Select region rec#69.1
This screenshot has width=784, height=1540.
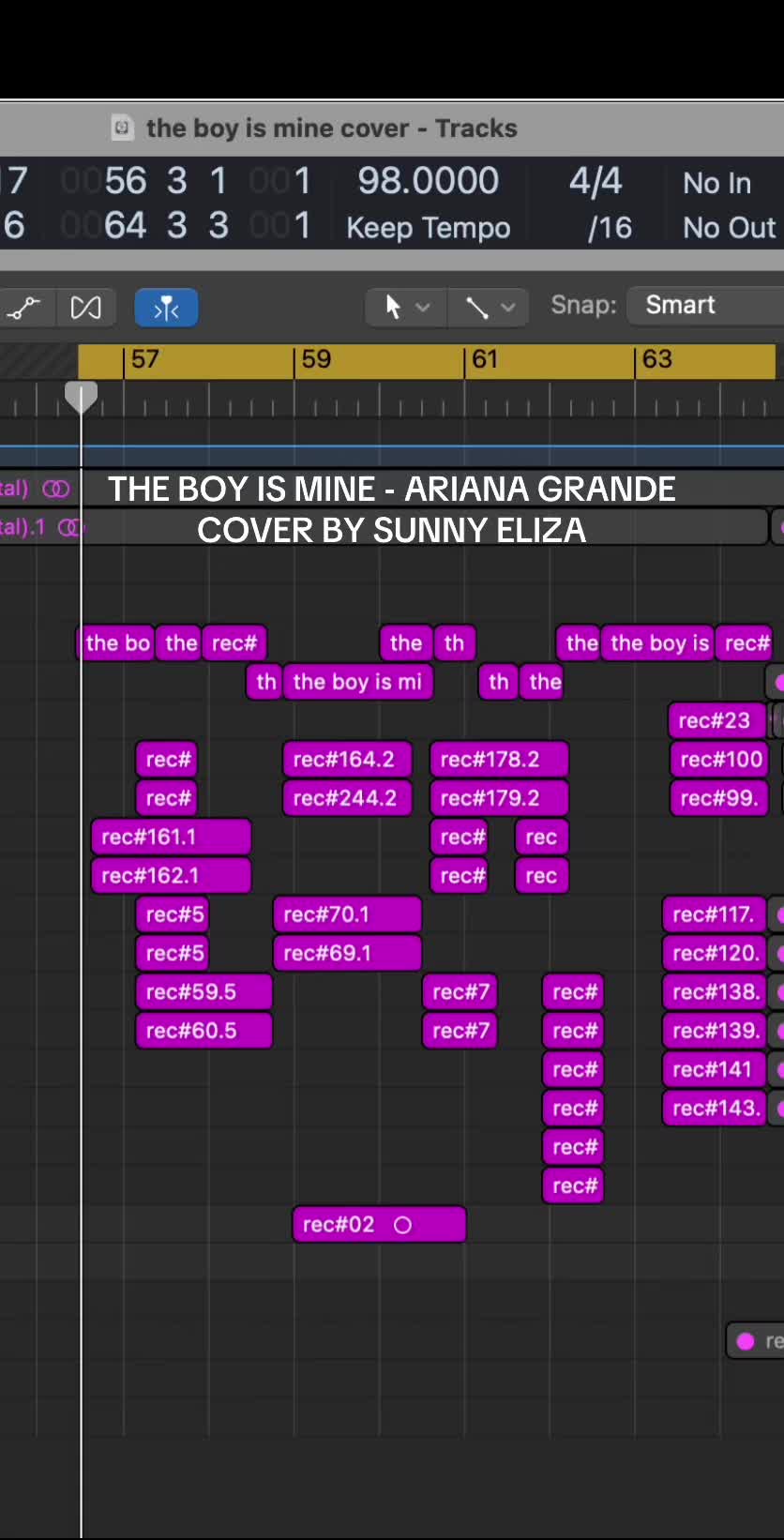(347, 953)
